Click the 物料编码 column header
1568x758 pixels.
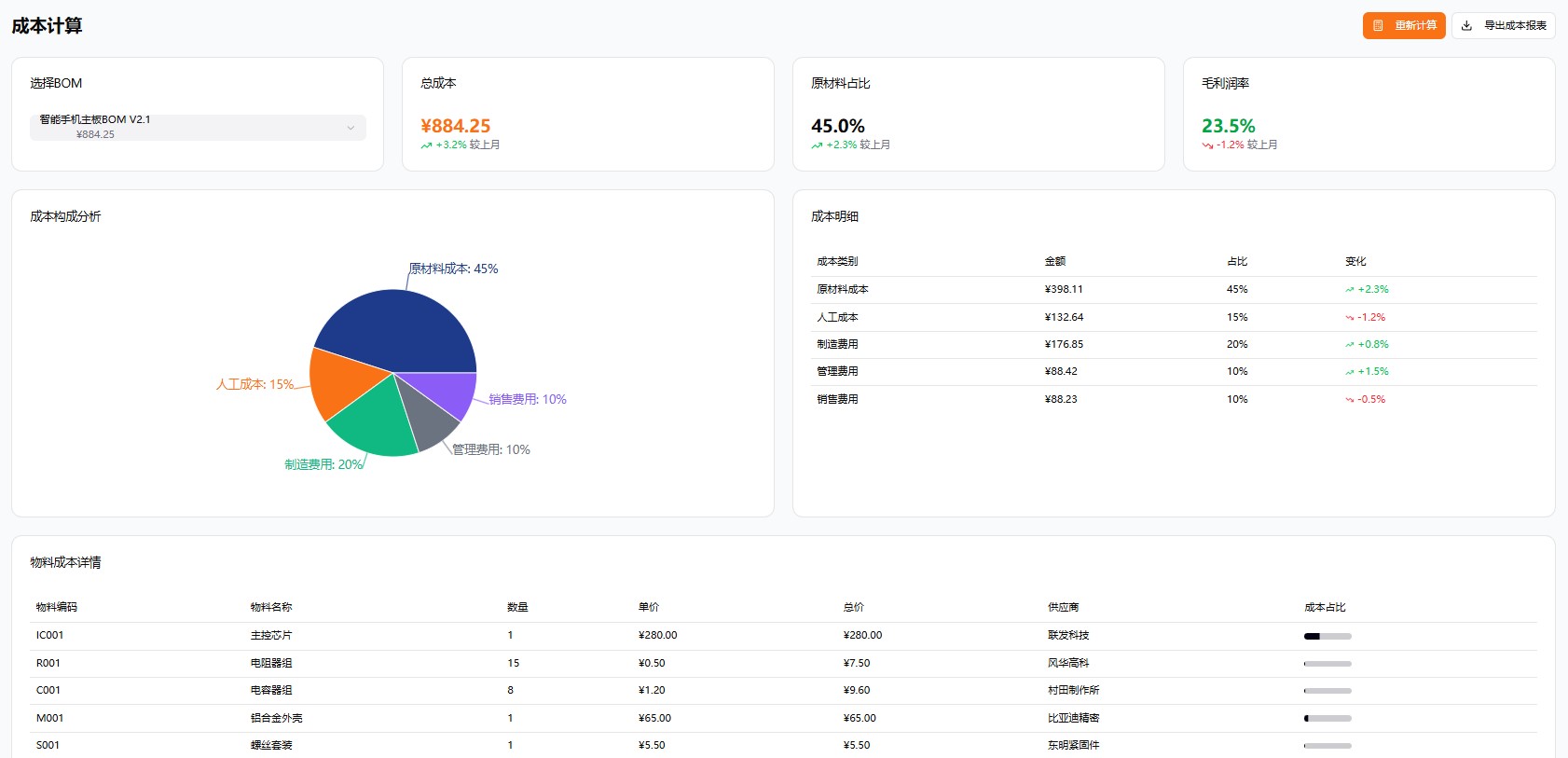tap(57, 608)
